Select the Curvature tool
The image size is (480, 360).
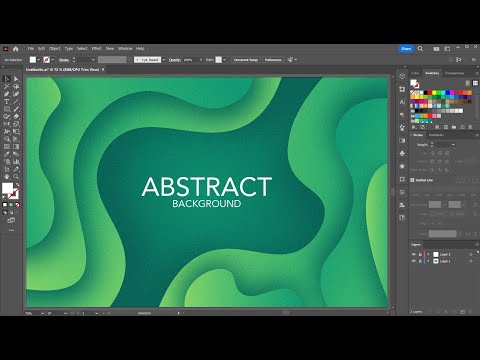[16, 94]
